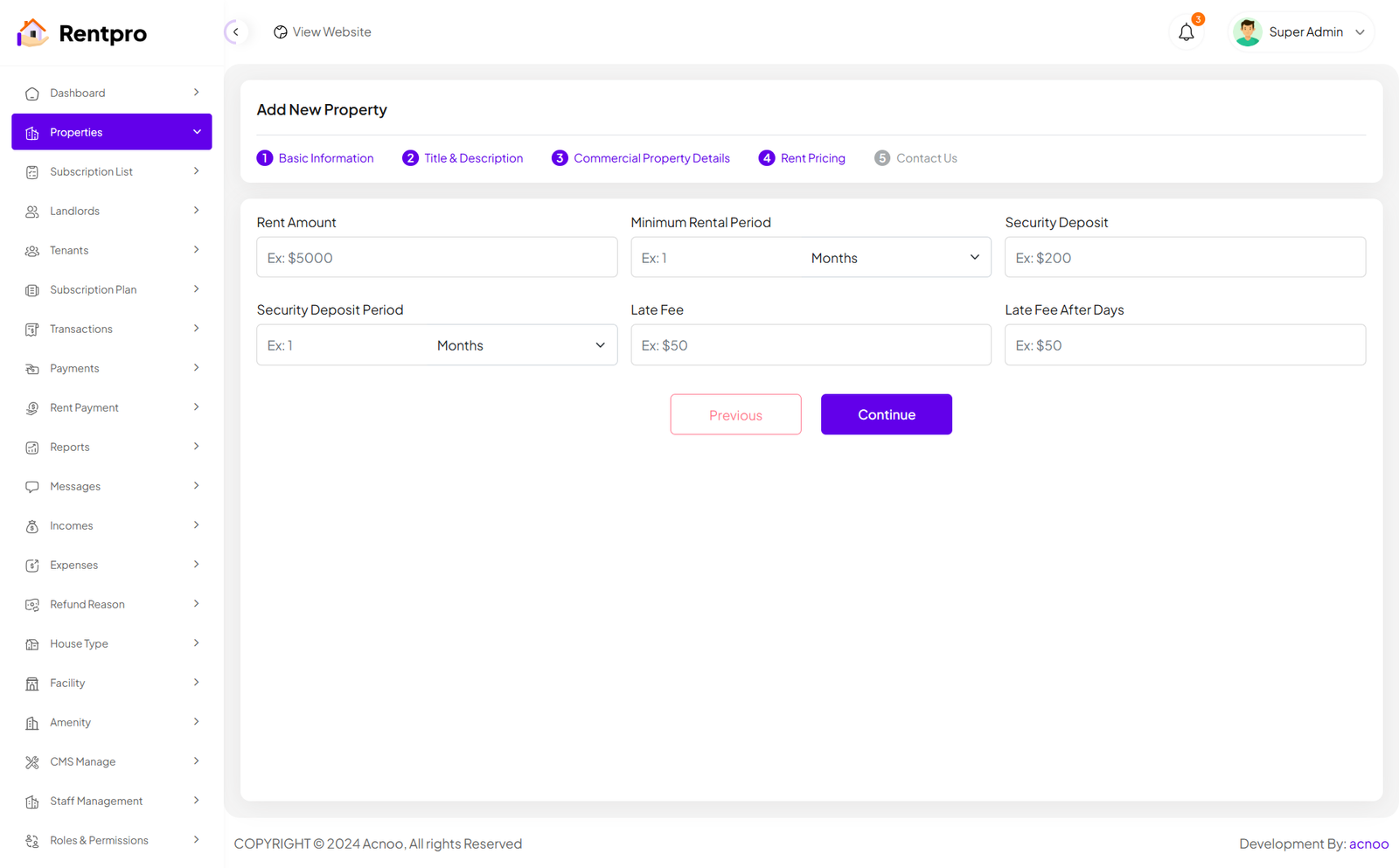Click the Previous button
The image size is (1399, 868).
point(735,414)
